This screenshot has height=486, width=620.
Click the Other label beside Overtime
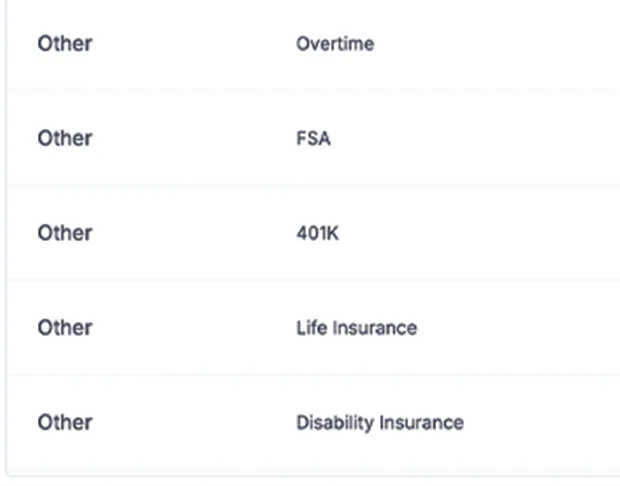pyautogui.click(x=65, y=44)
